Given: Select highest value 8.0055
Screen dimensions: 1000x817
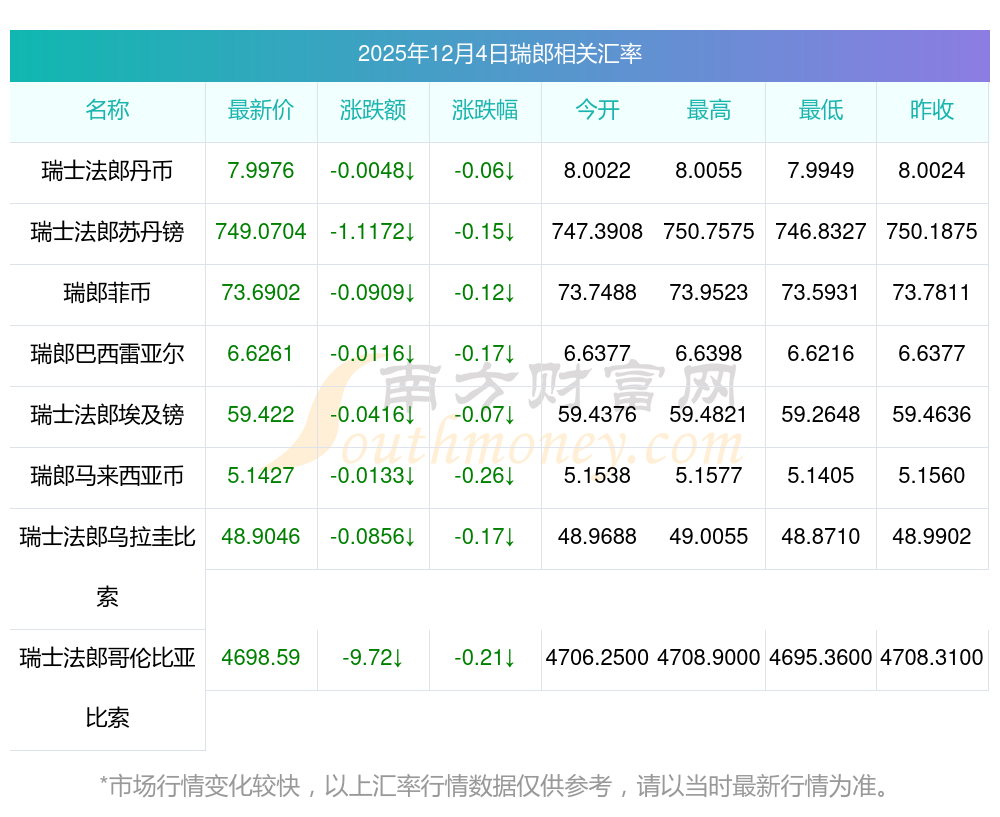Looking at the screenshot, I should click(709, 171).
